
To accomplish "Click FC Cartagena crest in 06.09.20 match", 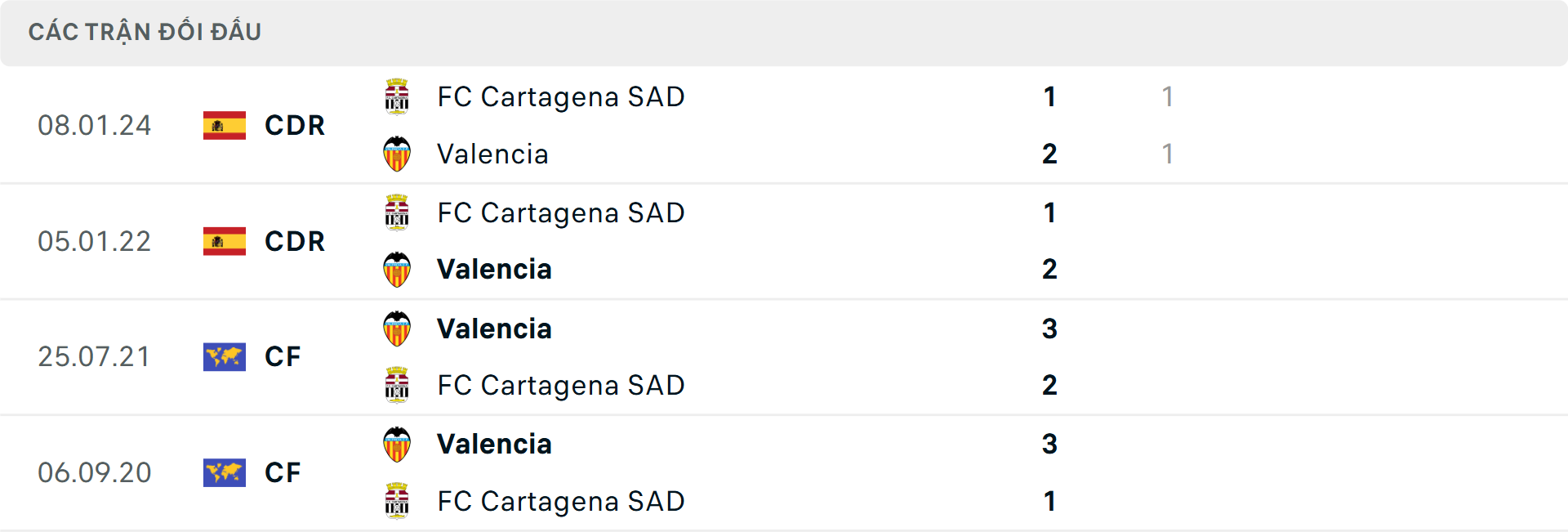I will [397, 501].
